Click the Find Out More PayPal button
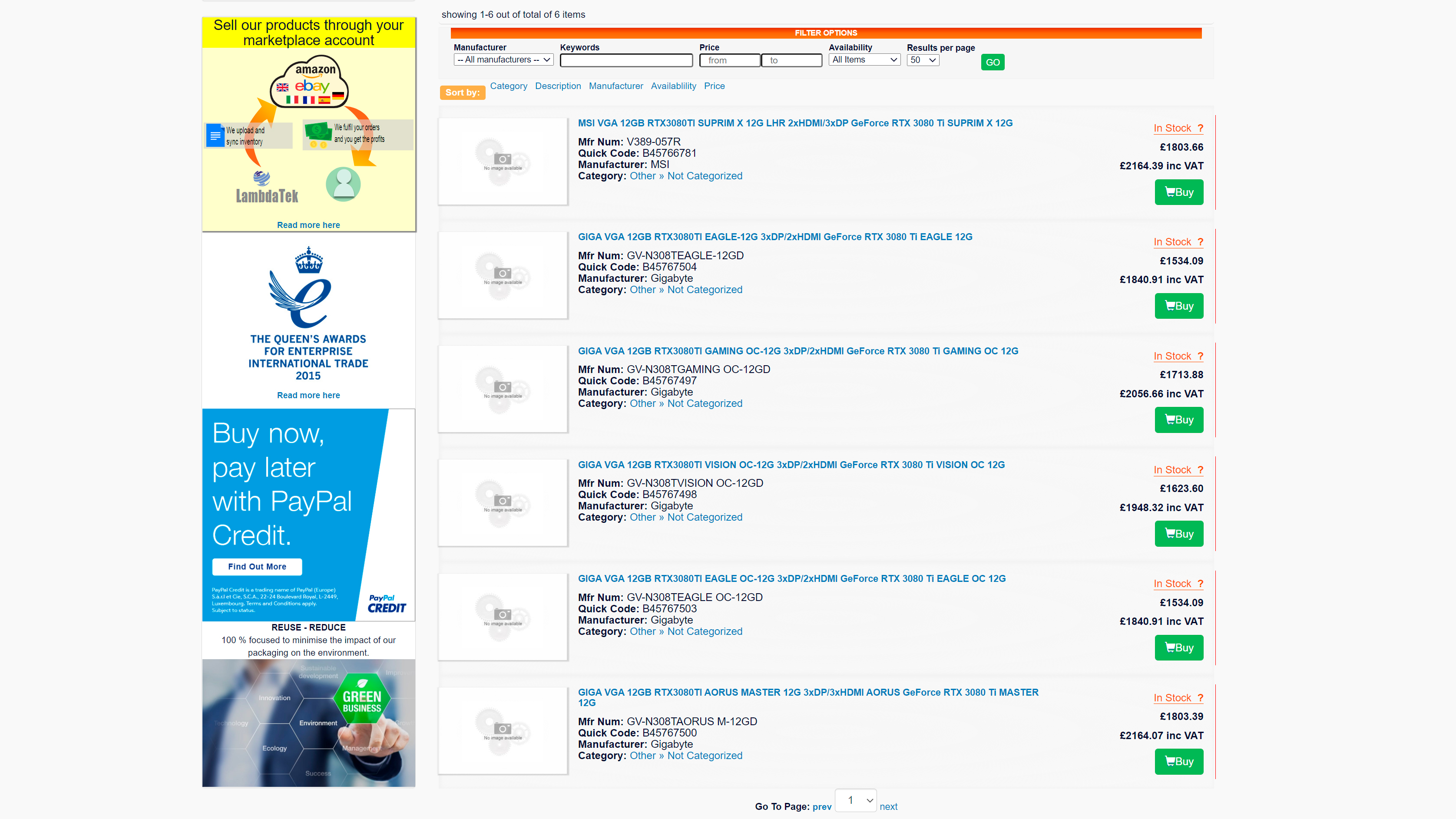The height and width of the screenshot is (819, 1456). (257, 566)
